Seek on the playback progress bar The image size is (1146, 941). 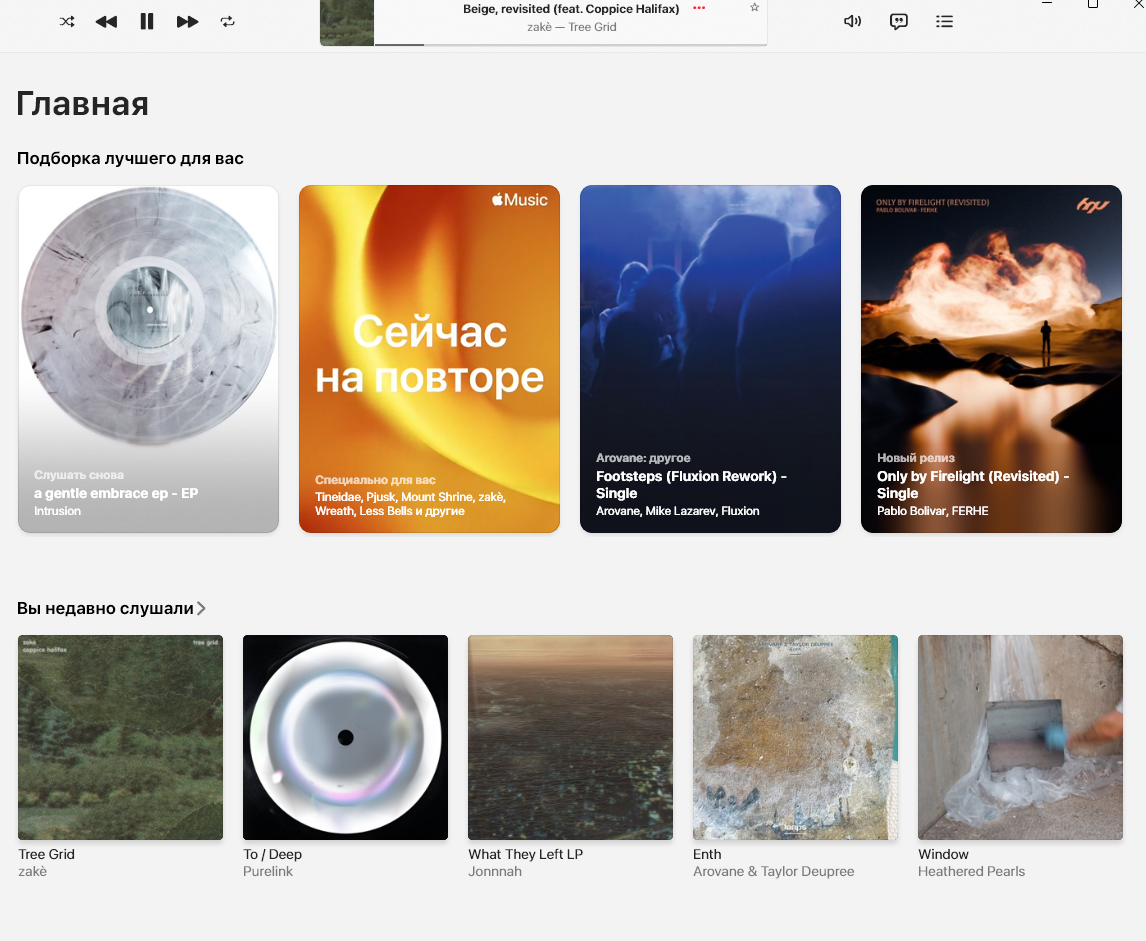571,45
